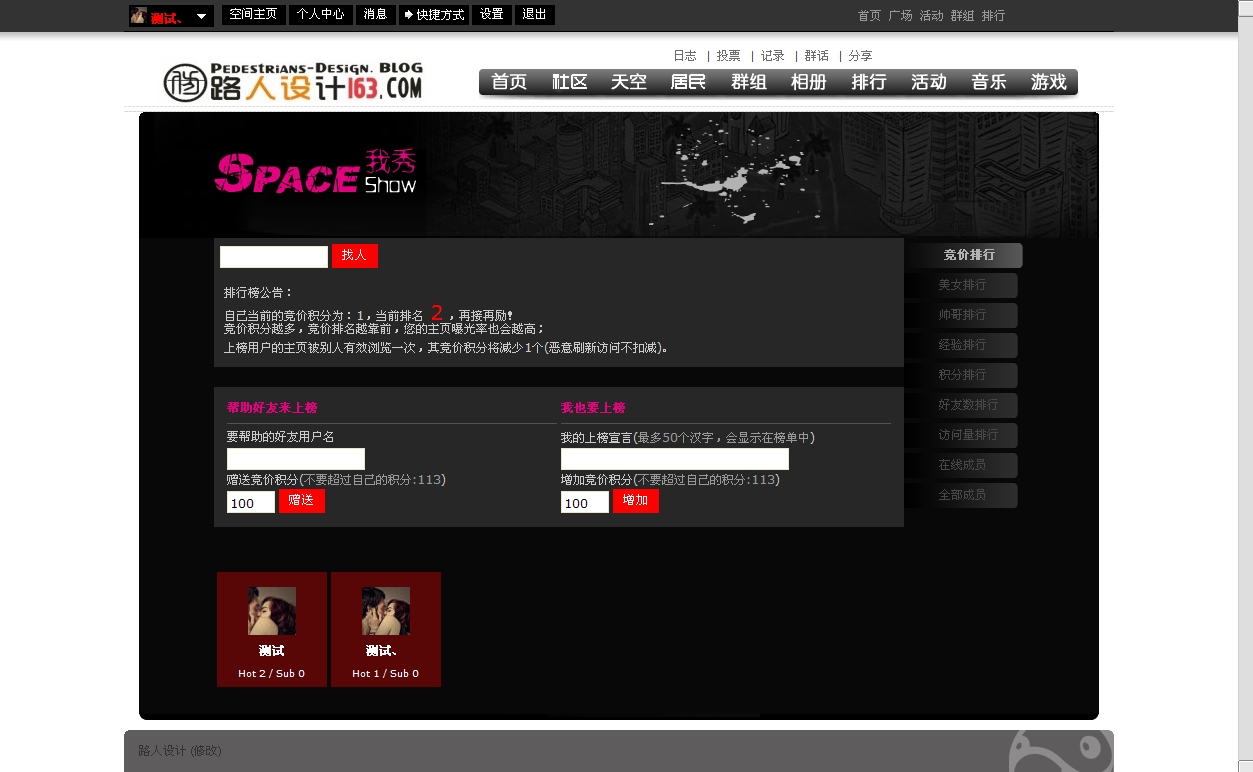Click the gift points field showing 100
This screenshot has width=1253, height=772.
coord(251,502)
